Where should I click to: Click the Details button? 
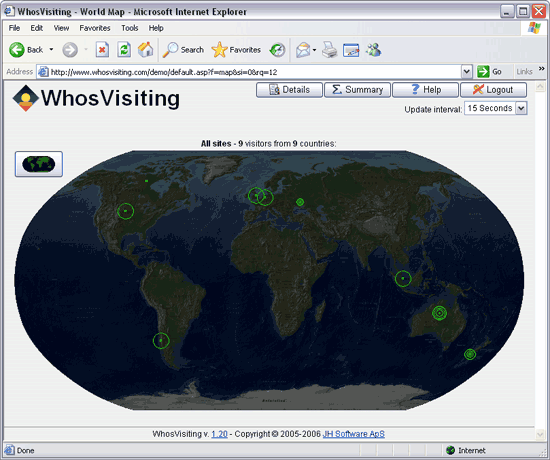pos(289,90)
